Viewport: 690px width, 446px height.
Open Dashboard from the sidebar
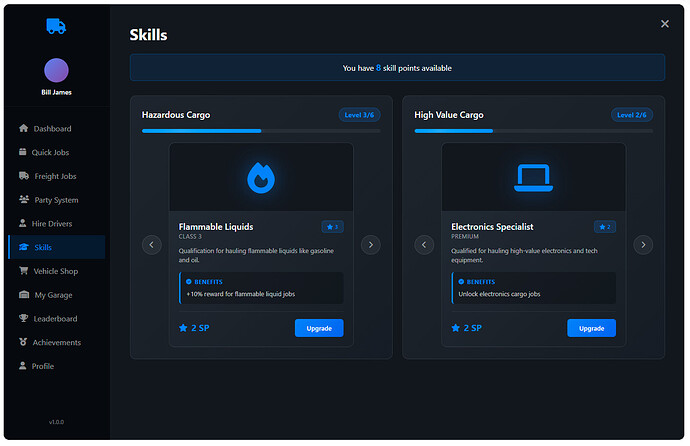(52, 129)
